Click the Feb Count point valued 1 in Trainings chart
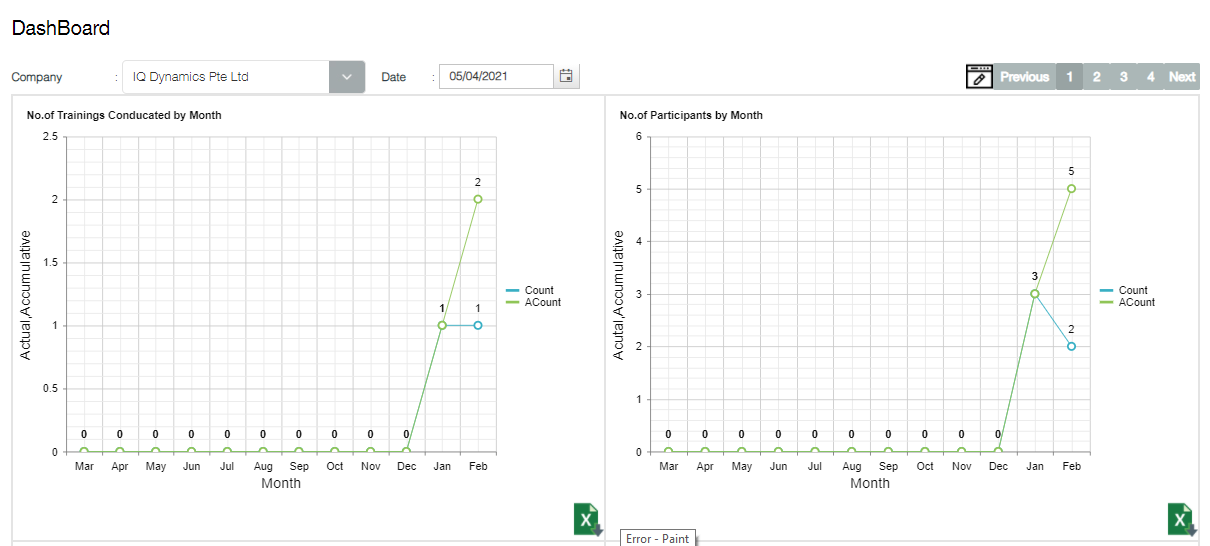Screen dimensions: 1210x546 [x=478, y=325]
